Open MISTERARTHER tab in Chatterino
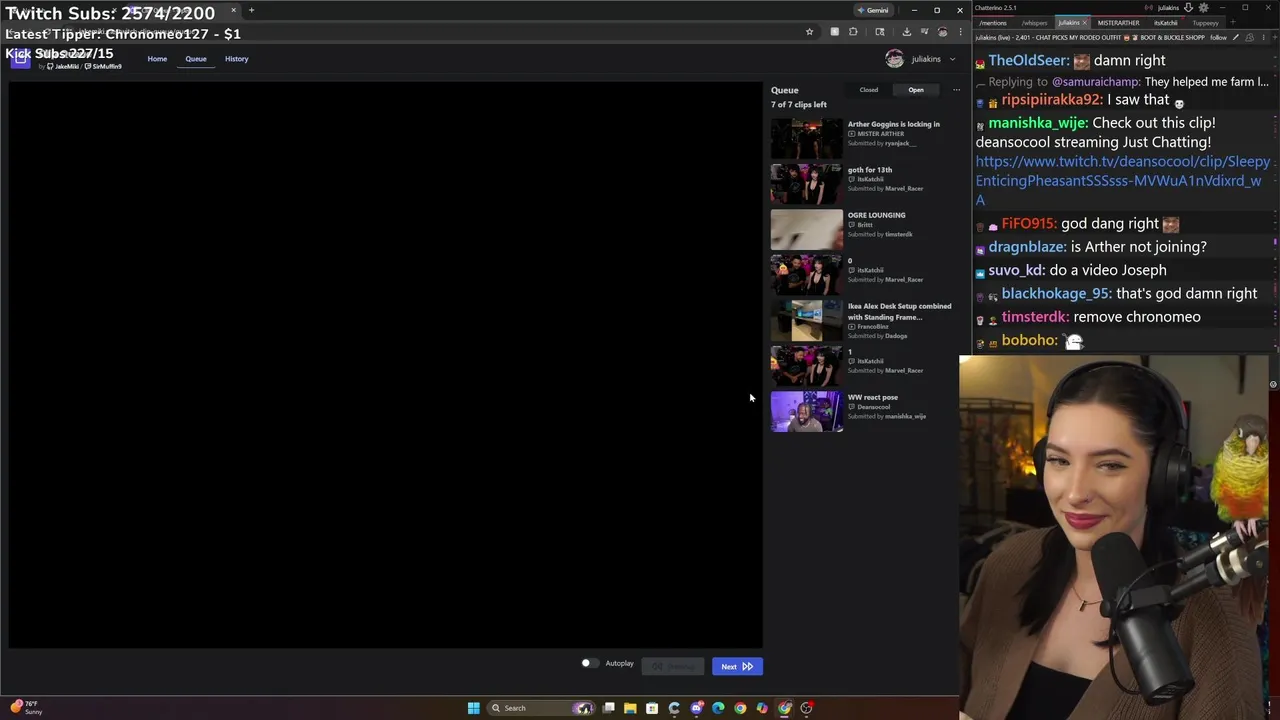Viewport: 1280px width, 720px height. click(x=1118, y=23)
